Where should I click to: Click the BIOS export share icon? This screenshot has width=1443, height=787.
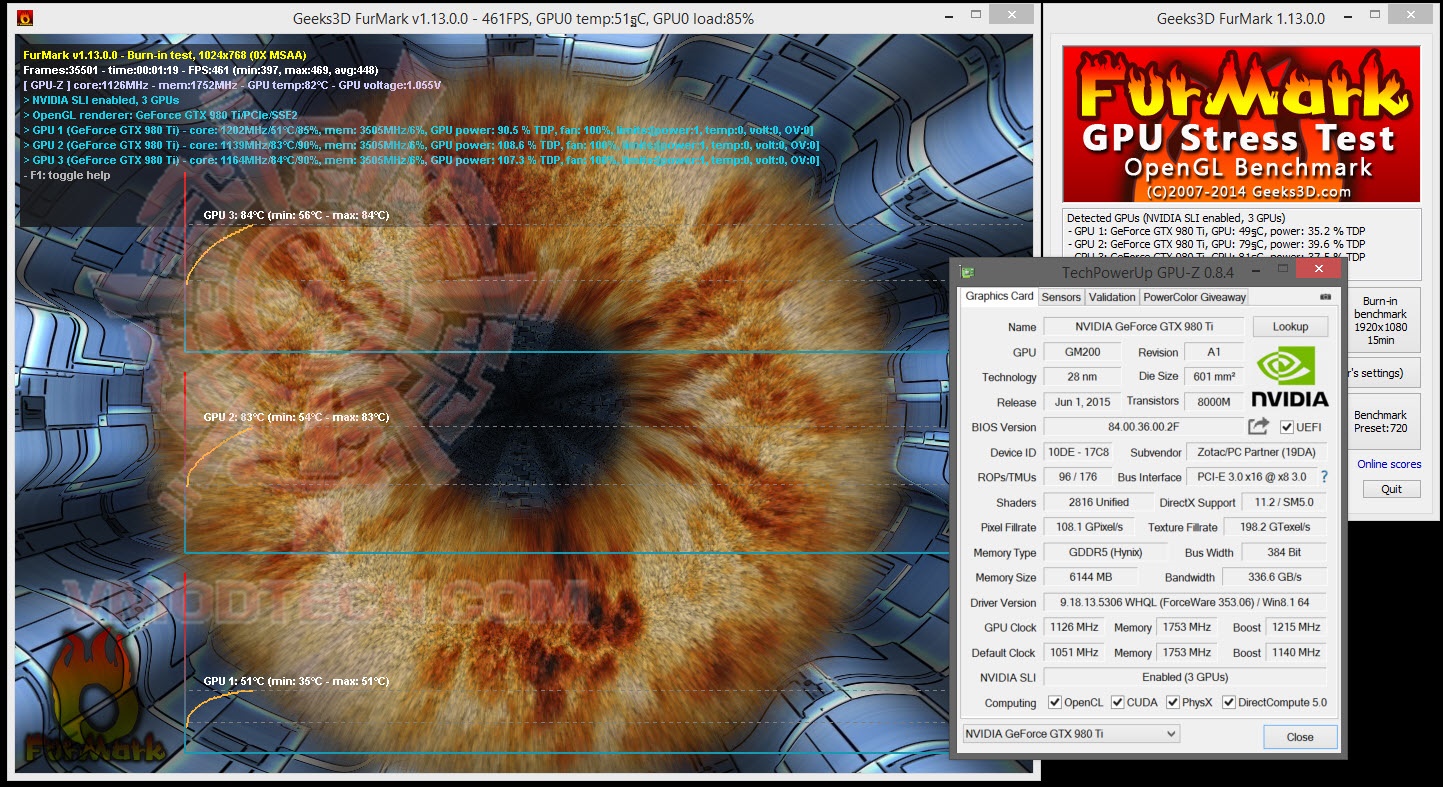click(x=1258, y=427)
